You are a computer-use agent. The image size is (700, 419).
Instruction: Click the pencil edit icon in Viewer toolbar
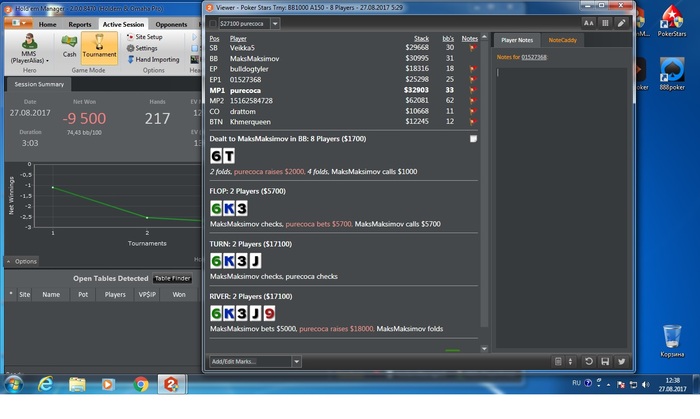[621, 23]
